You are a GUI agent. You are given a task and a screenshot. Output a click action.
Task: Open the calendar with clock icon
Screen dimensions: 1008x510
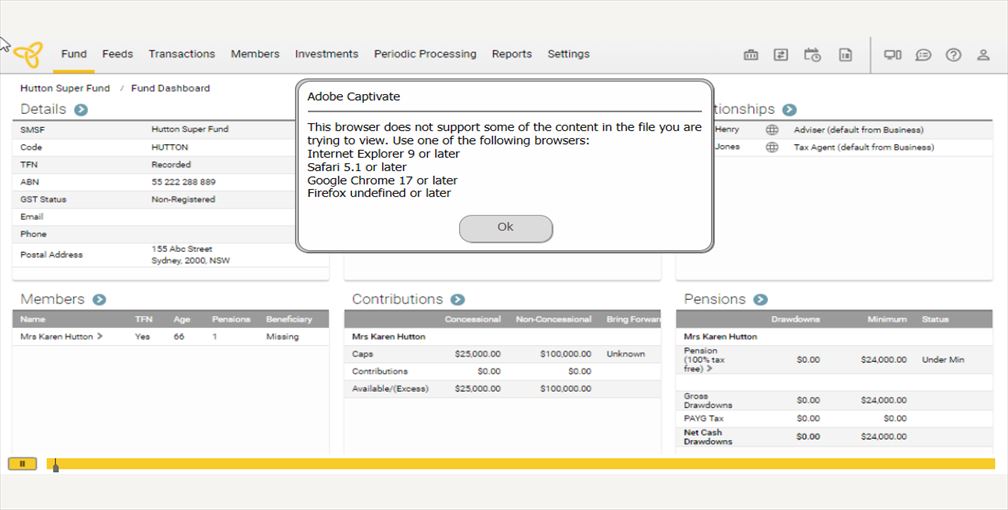813,55
